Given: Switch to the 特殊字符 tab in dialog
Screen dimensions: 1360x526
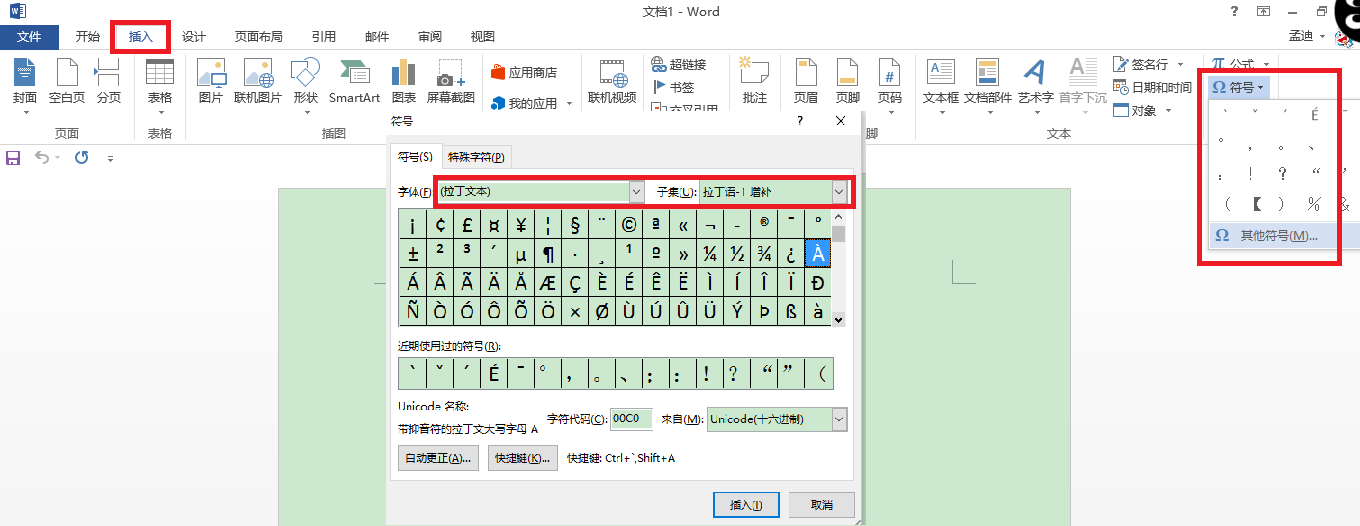Looking at the screenshot, I should click(476, 157).
